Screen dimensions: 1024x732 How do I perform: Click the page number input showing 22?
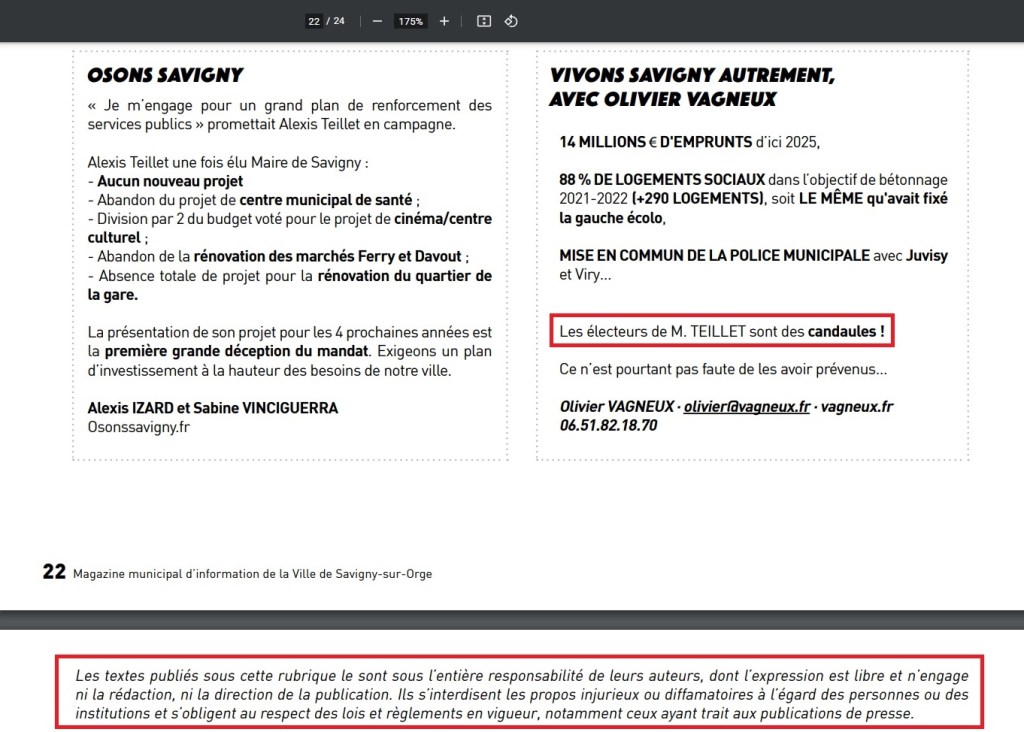(314, 20)
